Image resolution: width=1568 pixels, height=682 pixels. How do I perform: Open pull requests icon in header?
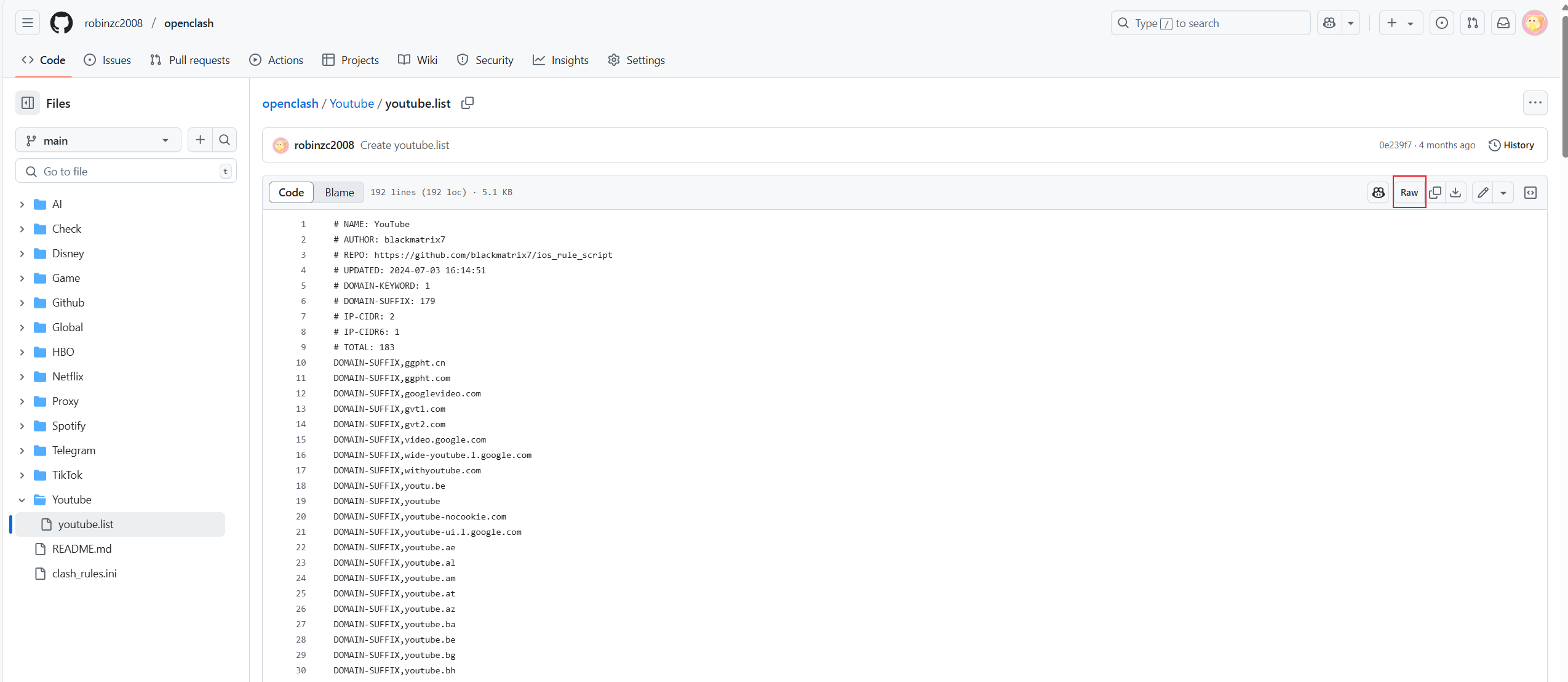tap(1473, 23)
